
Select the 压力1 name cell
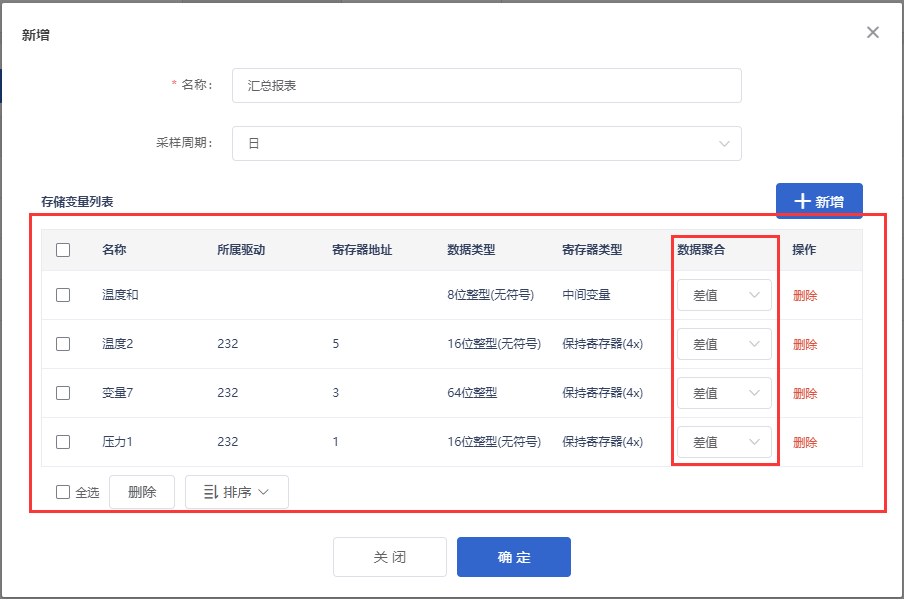point(118,442)
